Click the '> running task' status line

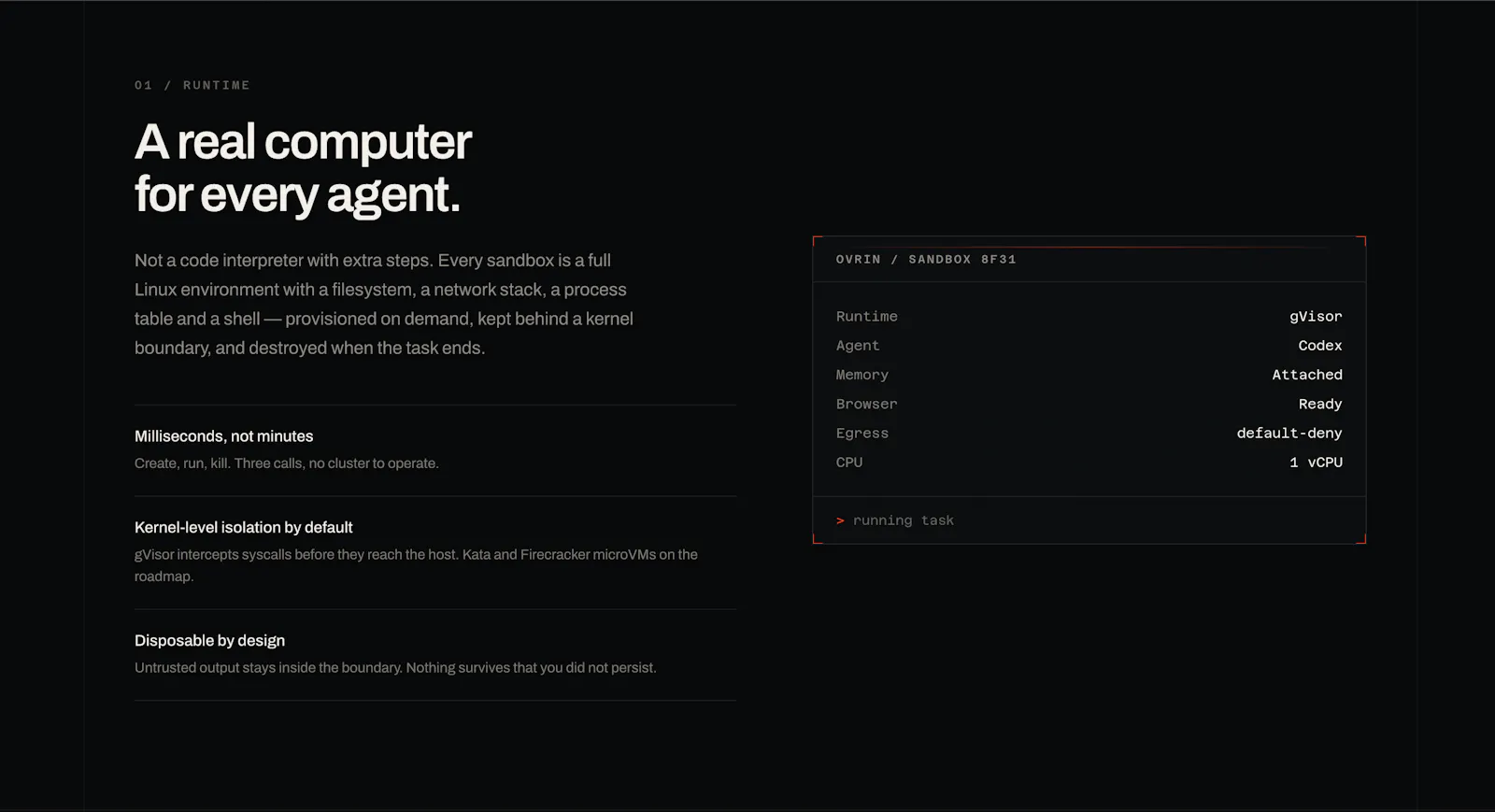(894, 520)
